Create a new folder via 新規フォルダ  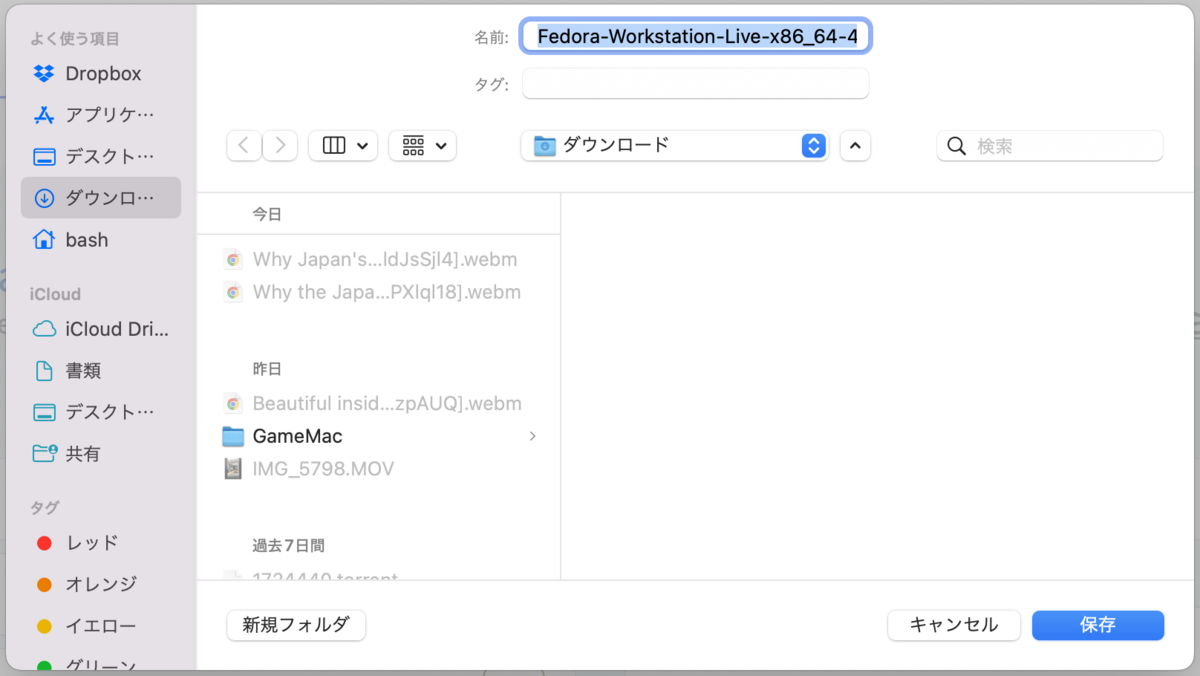(296, 625)
